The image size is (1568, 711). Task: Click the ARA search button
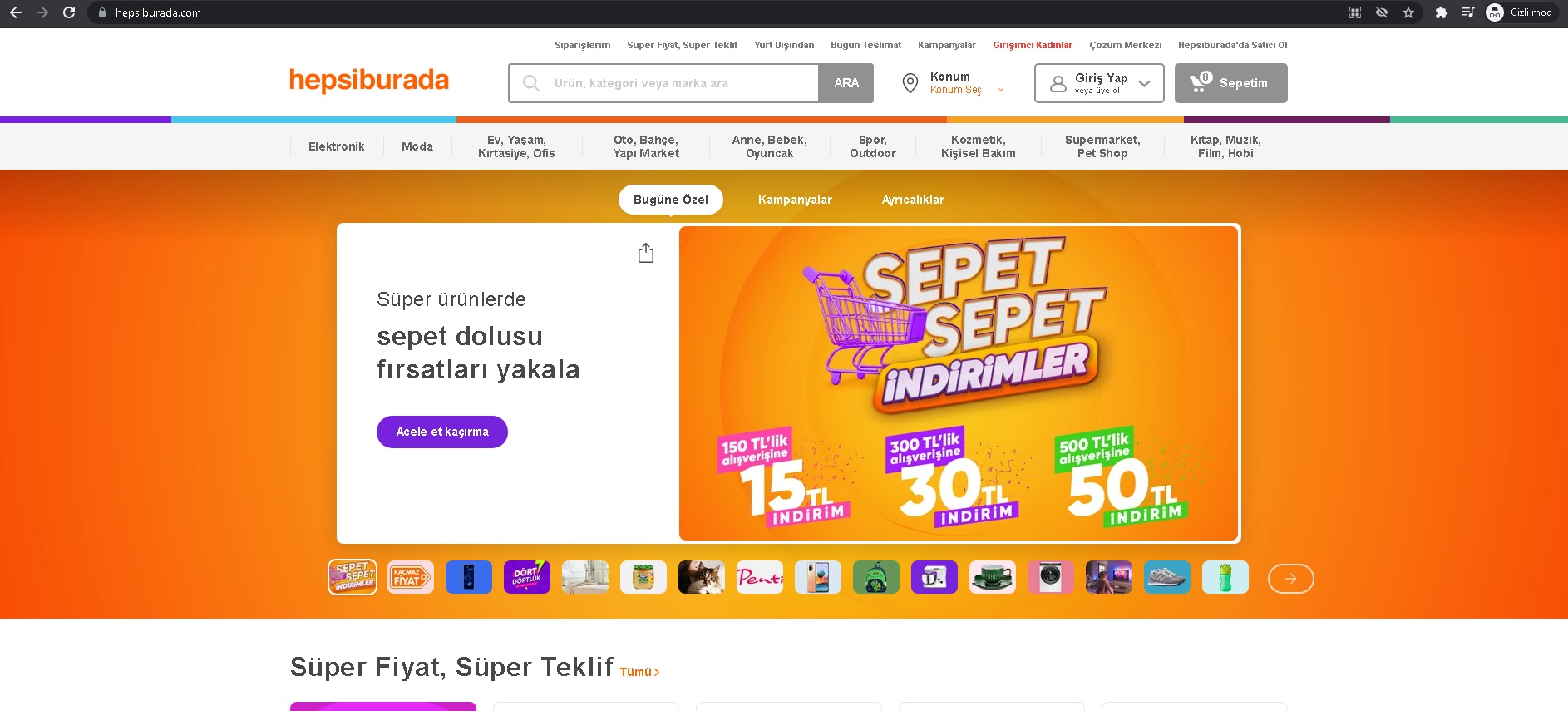pyautogui.click(x=846, y=83)
